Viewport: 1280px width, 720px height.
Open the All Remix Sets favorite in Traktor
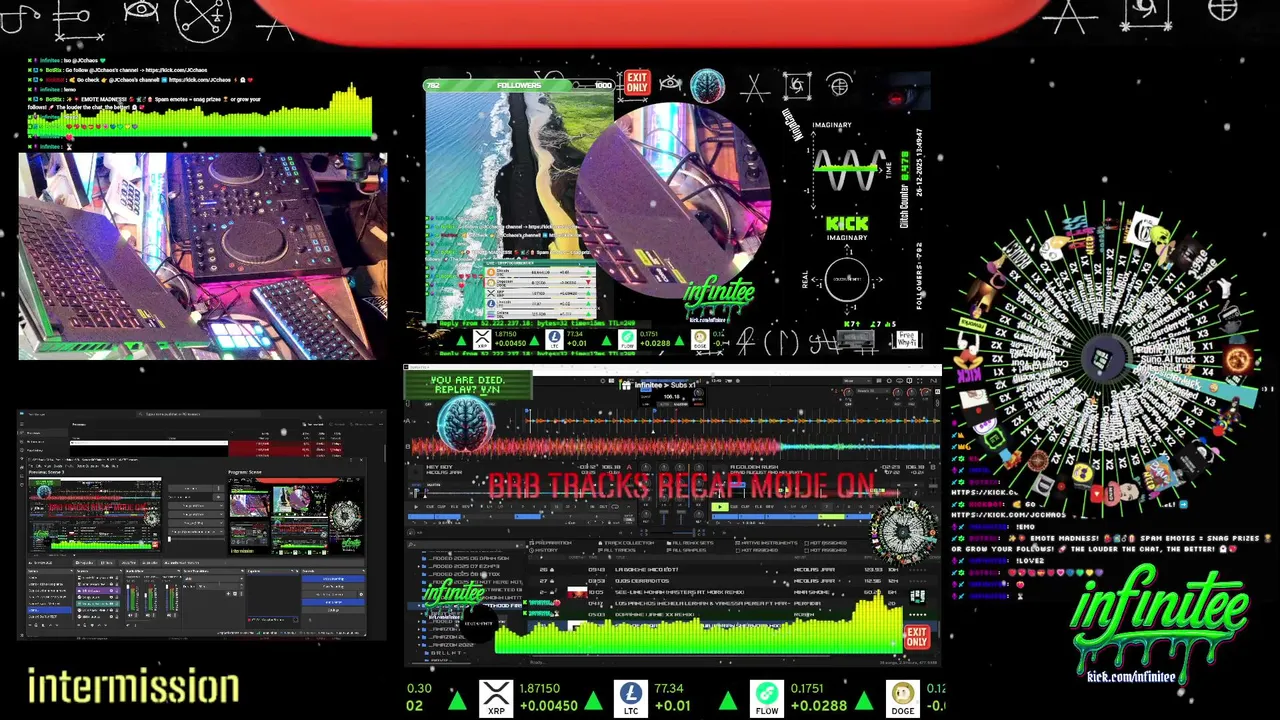click(x=690, y=543)
